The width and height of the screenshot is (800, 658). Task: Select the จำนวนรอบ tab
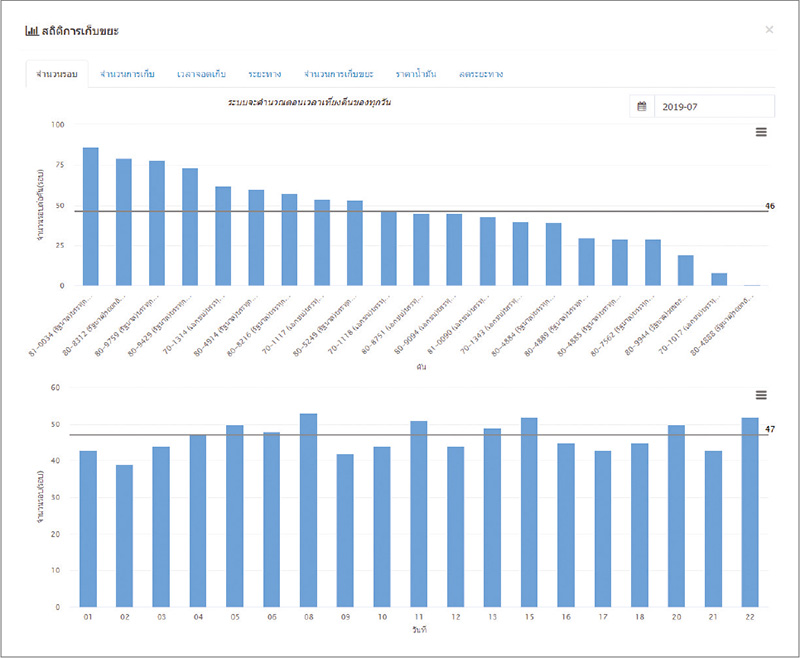coord(56,75)
